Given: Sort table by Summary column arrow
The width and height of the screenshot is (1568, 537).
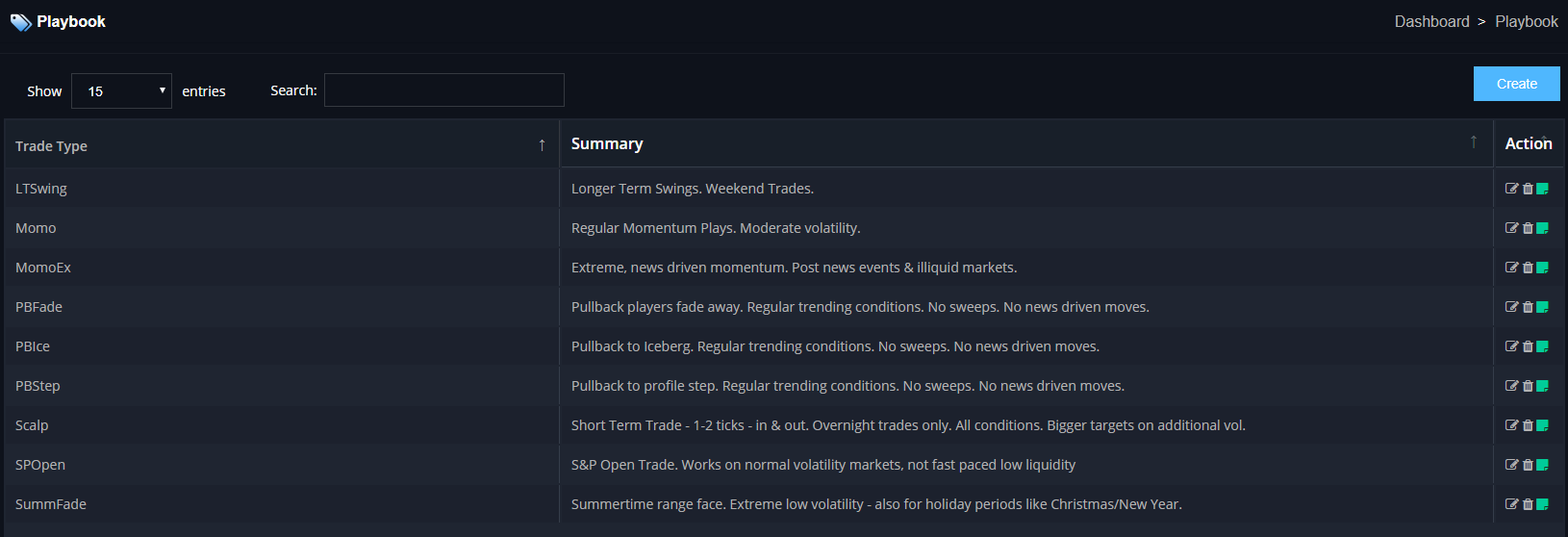Looking at the screenshot, I should pyautogui.click(x=1473, y=142).
